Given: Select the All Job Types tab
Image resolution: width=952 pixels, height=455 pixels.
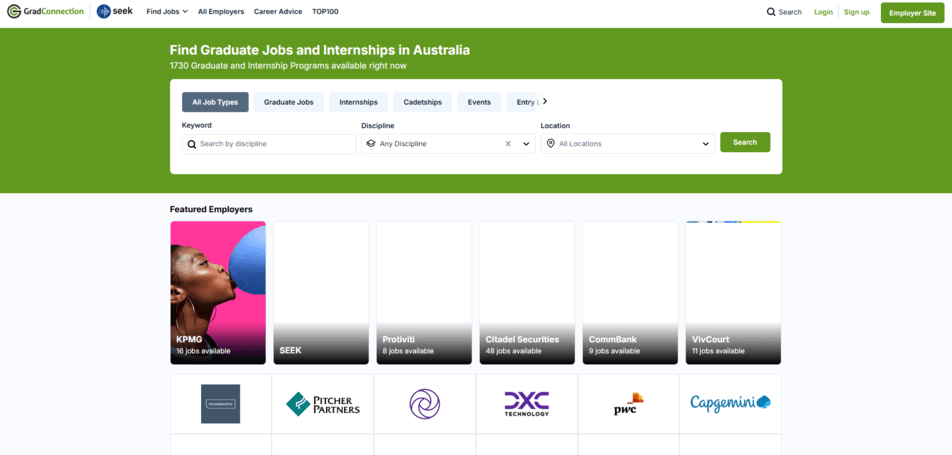Looking at the screenshot, I should (215, 102).
